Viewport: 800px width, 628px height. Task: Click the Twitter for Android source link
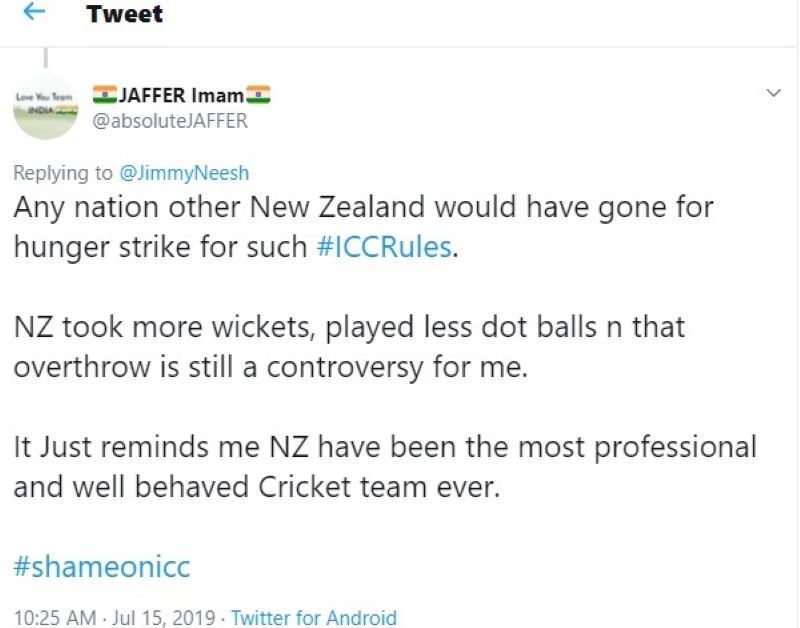(x=313, y=618)
